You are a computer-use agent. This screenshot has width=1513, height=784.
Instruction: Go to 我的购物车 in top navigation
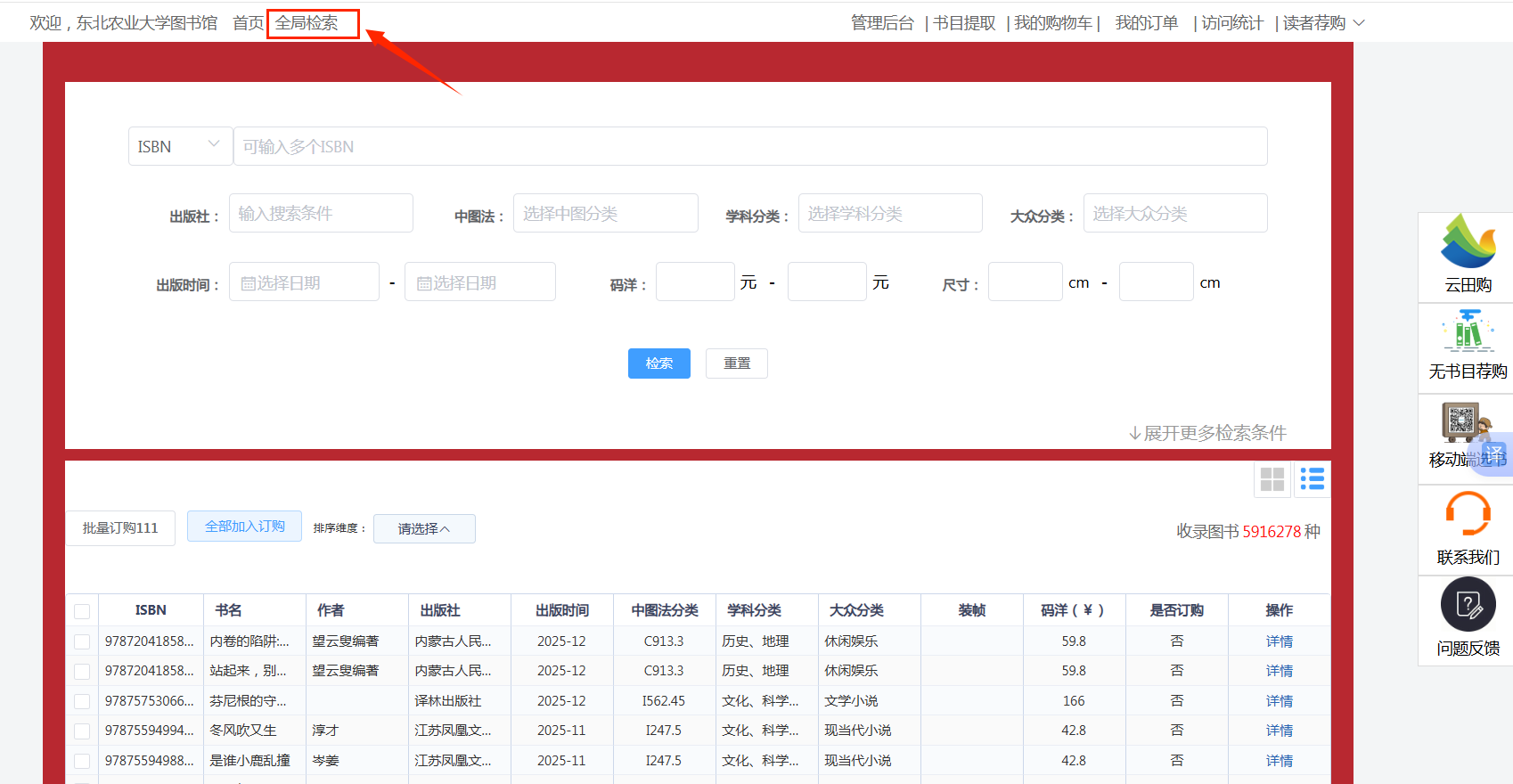pos(1053,23)
